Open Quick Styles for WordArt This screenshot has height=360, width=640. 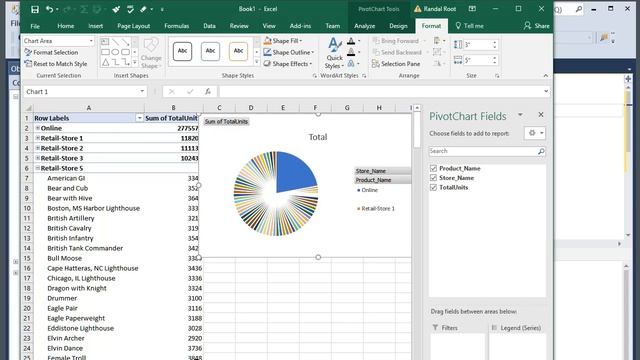(x=334, y=53)
